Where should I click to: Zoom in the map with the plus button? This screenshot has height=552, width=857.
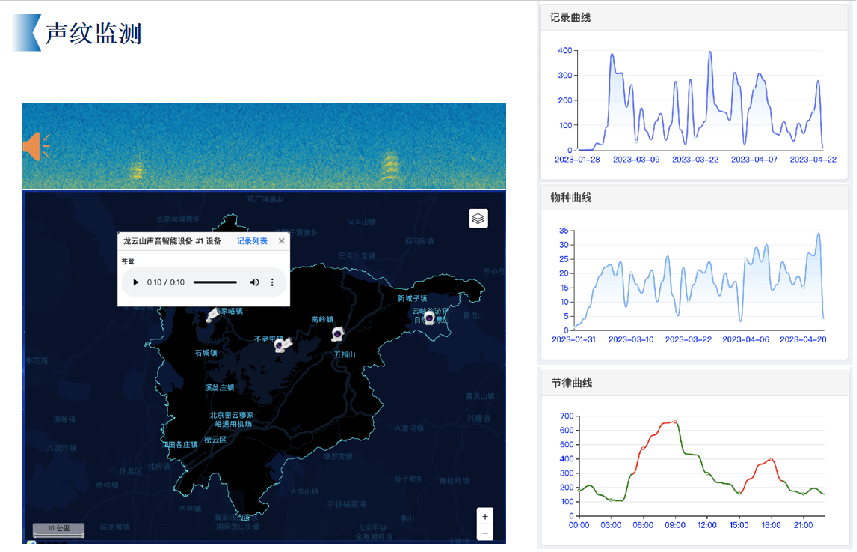click(x=485, y=517)
